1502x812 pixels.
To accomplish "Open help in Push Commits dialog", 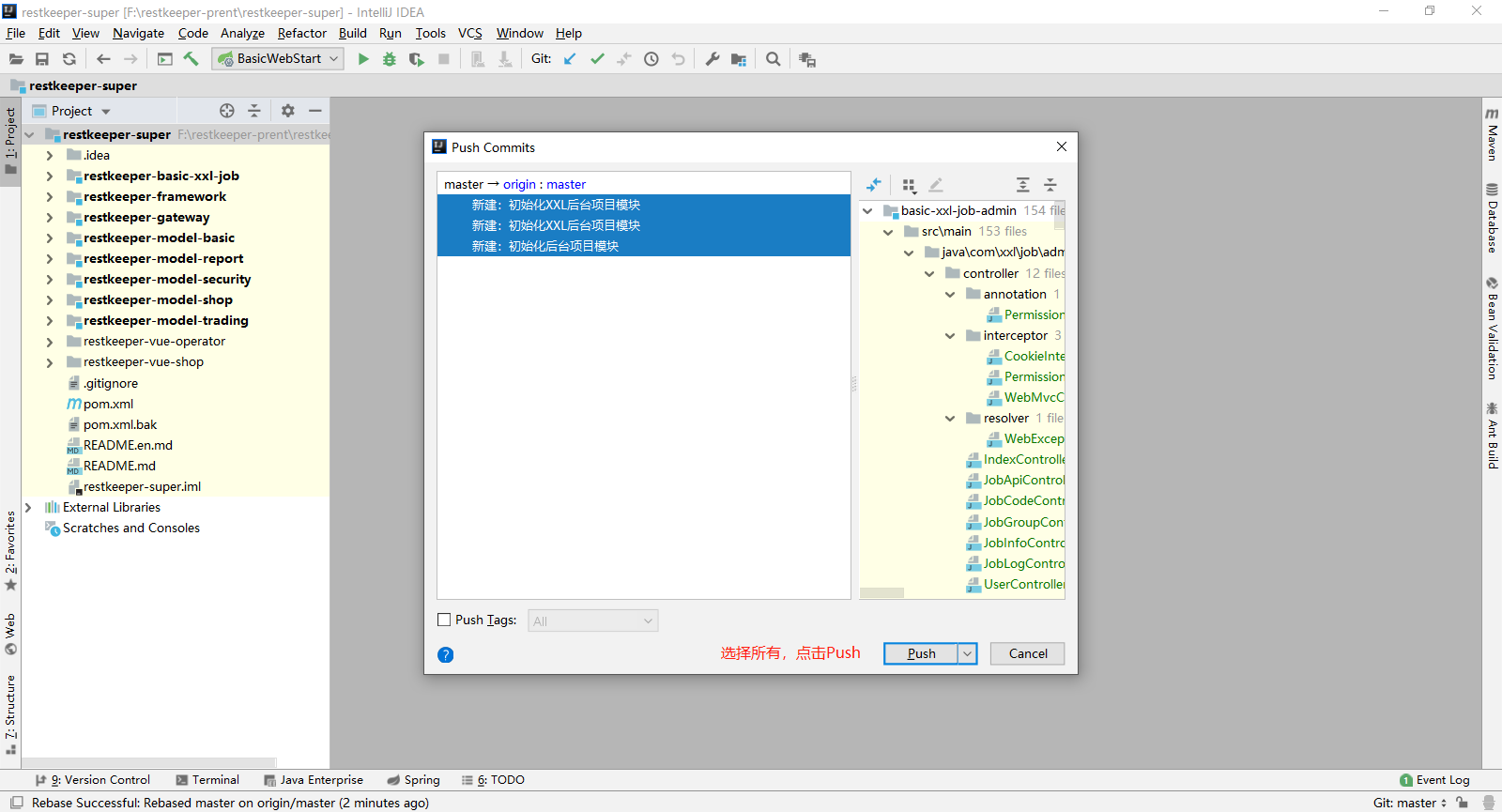I will (x=446, y=654).
